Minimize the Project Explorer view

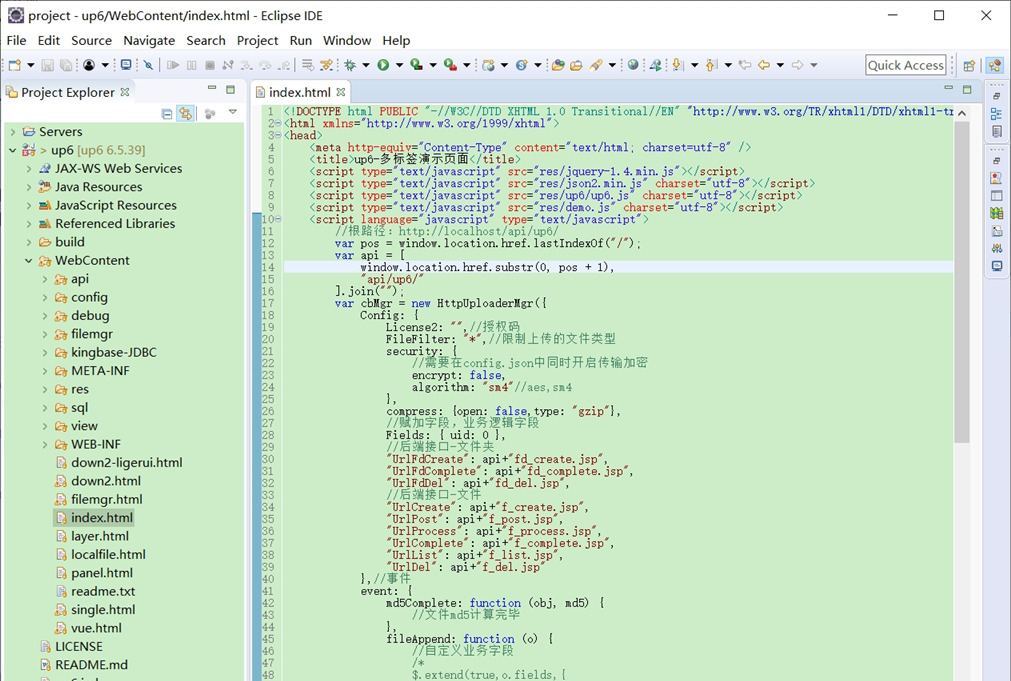click(211, 88)
